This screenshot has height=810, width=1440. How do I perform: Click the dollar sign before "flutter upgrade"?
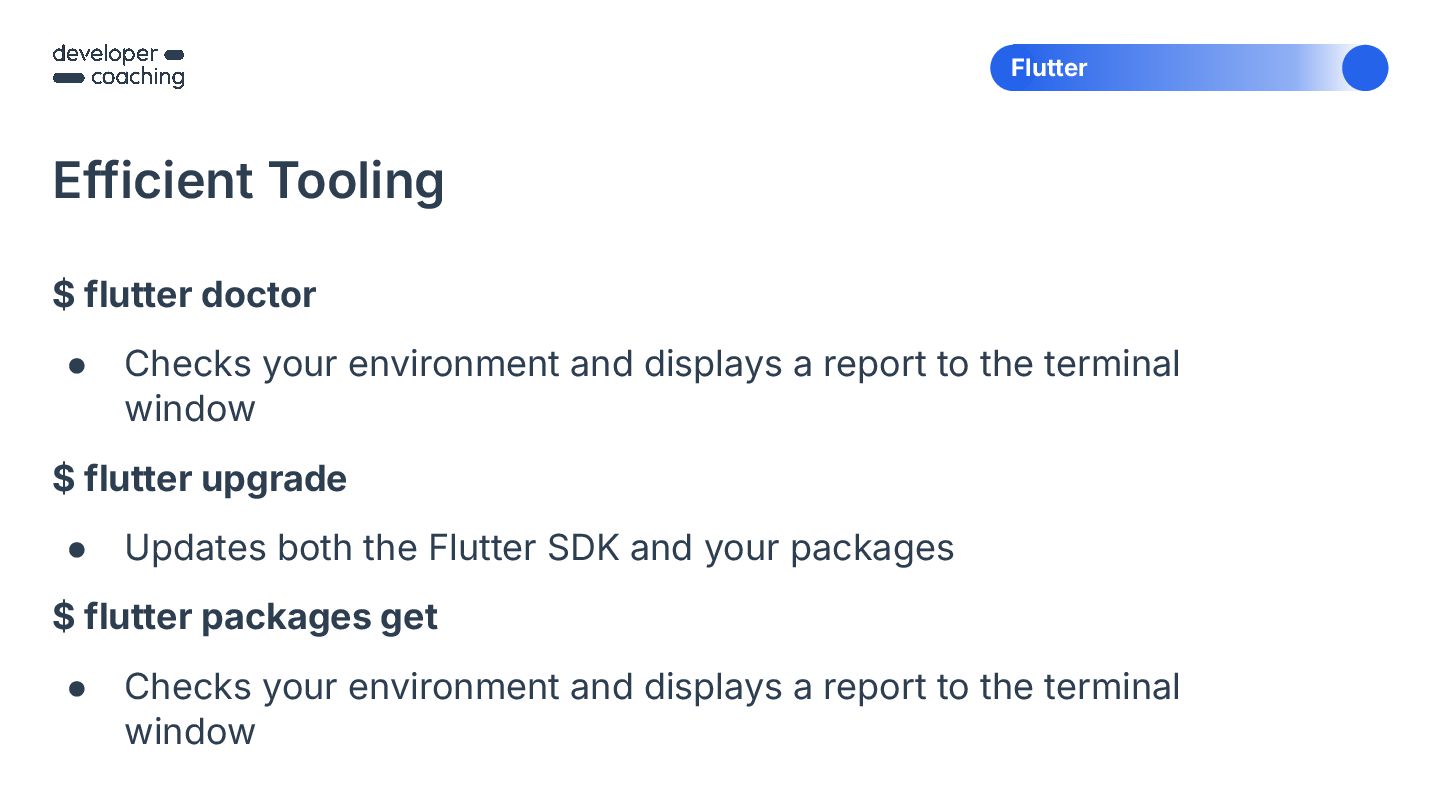click(64, 479)
